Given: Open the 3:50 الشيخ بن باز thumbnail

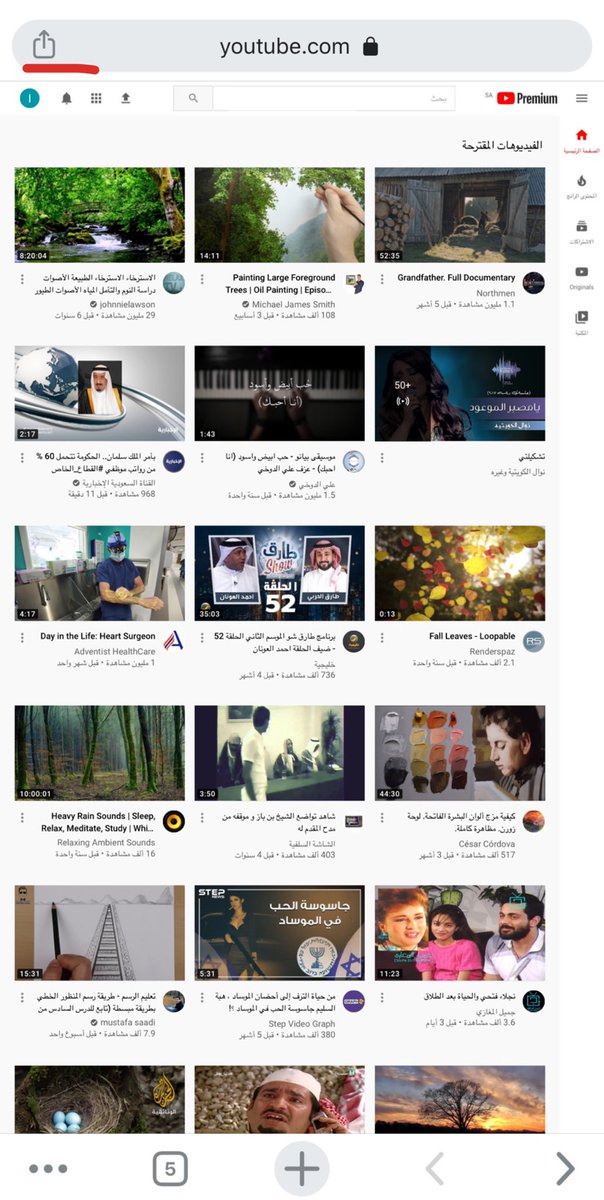Looking at the screenshot, I should coord(280,754).
